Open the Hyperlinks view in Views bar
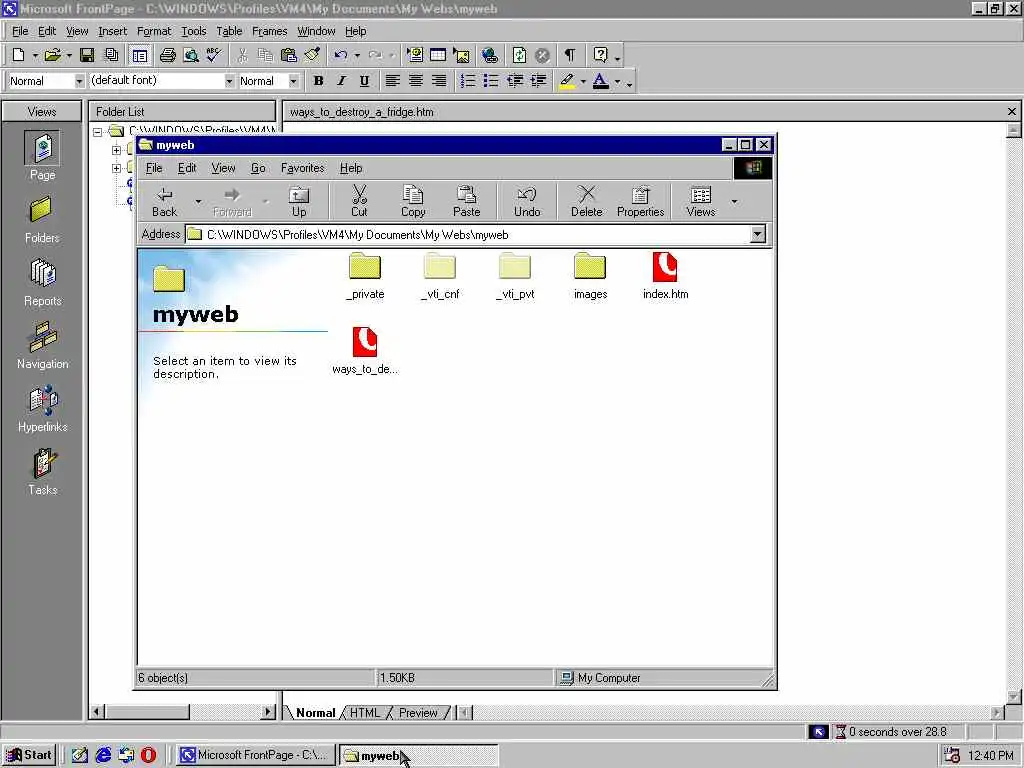Screen dimensions: 1024x768 click(x=42, y=409)
